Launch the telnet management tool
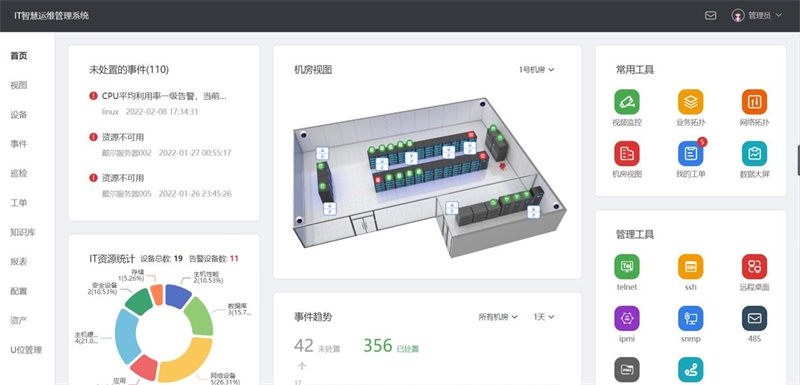The image size is (800, 385). (x=627, y=267)
